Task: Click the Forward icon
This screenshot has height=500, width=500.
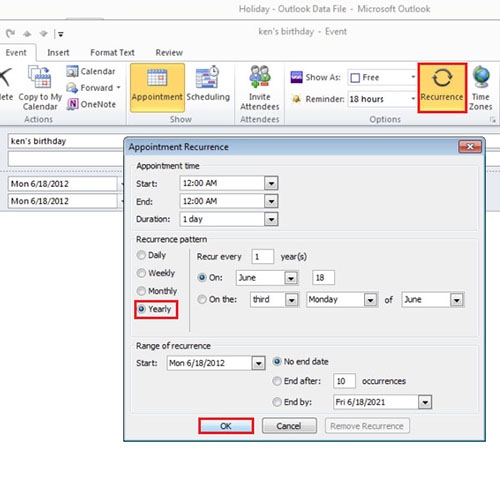Action: click(x=72, y=88)
